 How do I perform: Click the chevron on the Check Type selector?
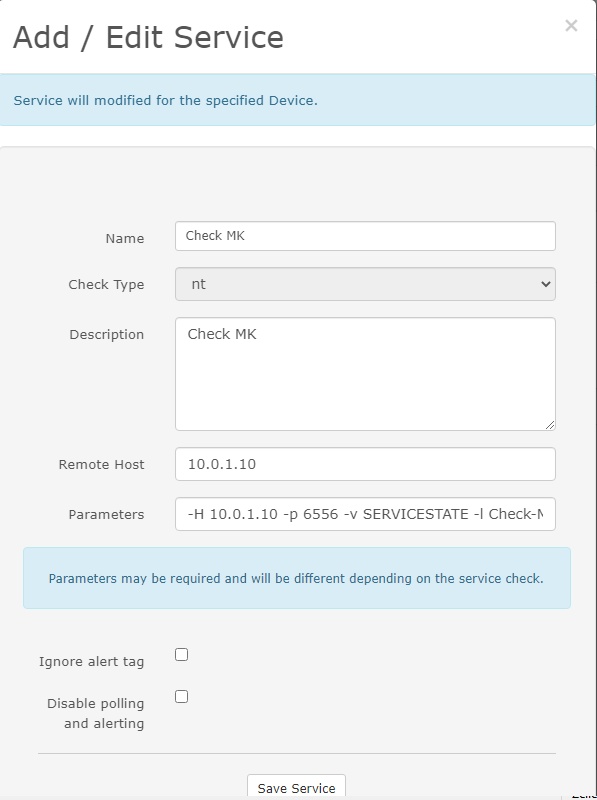click(545, 284)
